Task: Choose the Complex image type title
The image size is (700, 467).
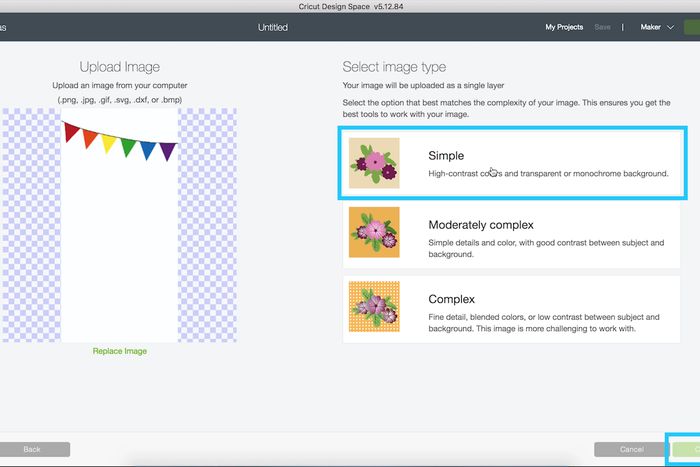Action: 451,299
